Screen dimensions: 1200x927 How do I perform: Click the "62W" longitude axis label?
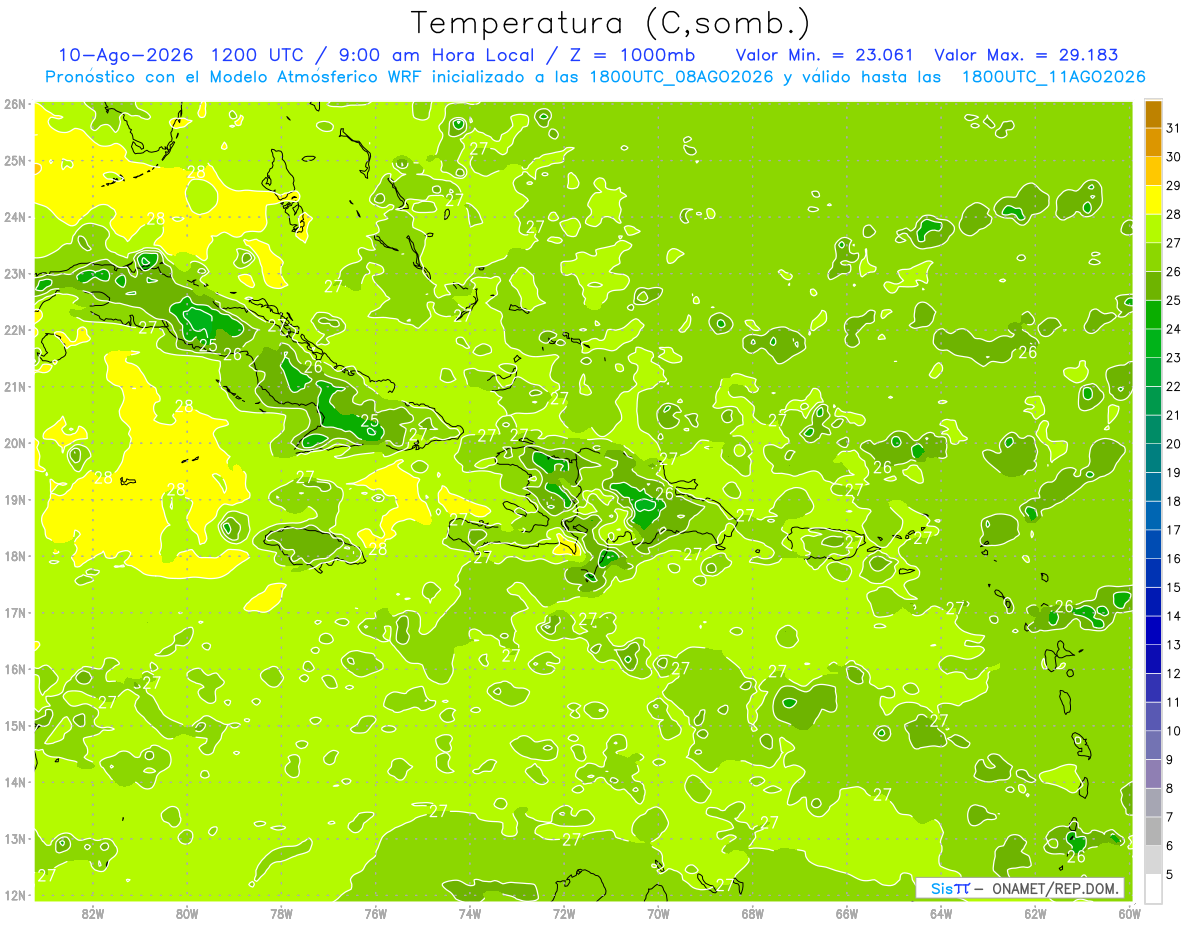pyautogui.click(x=1035, y=913)
